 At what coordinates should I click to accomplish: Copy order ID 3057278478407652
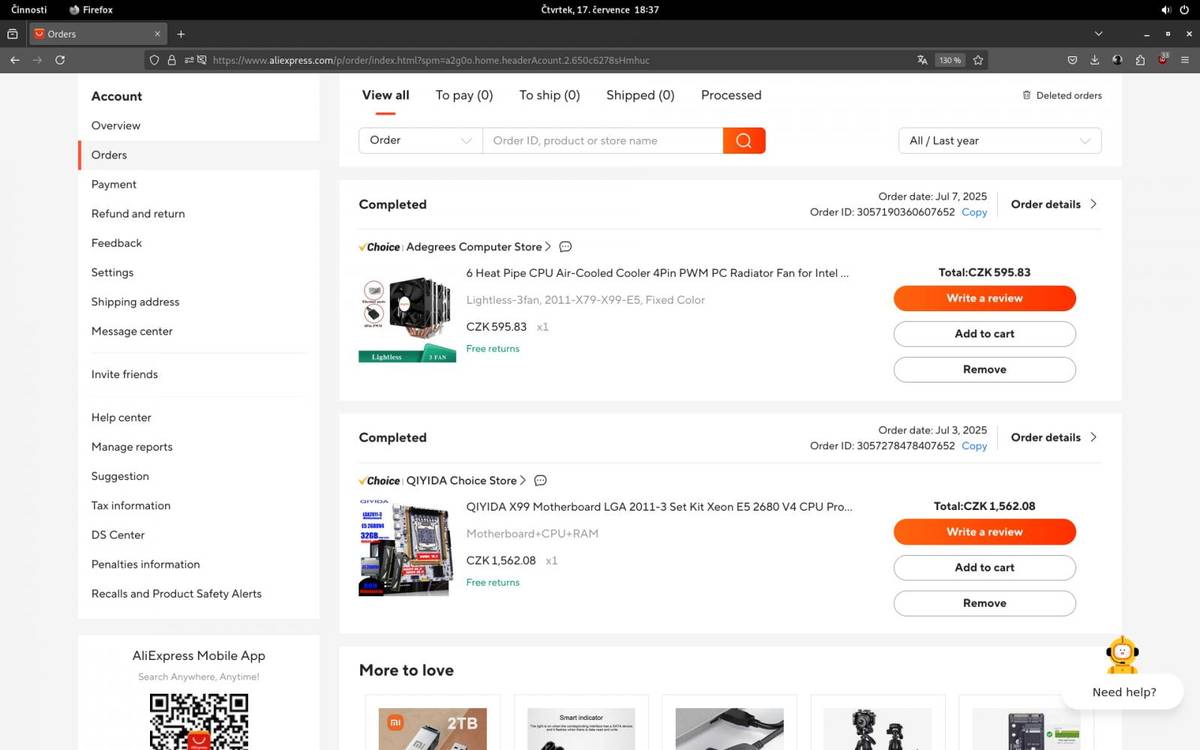point(974,446)
